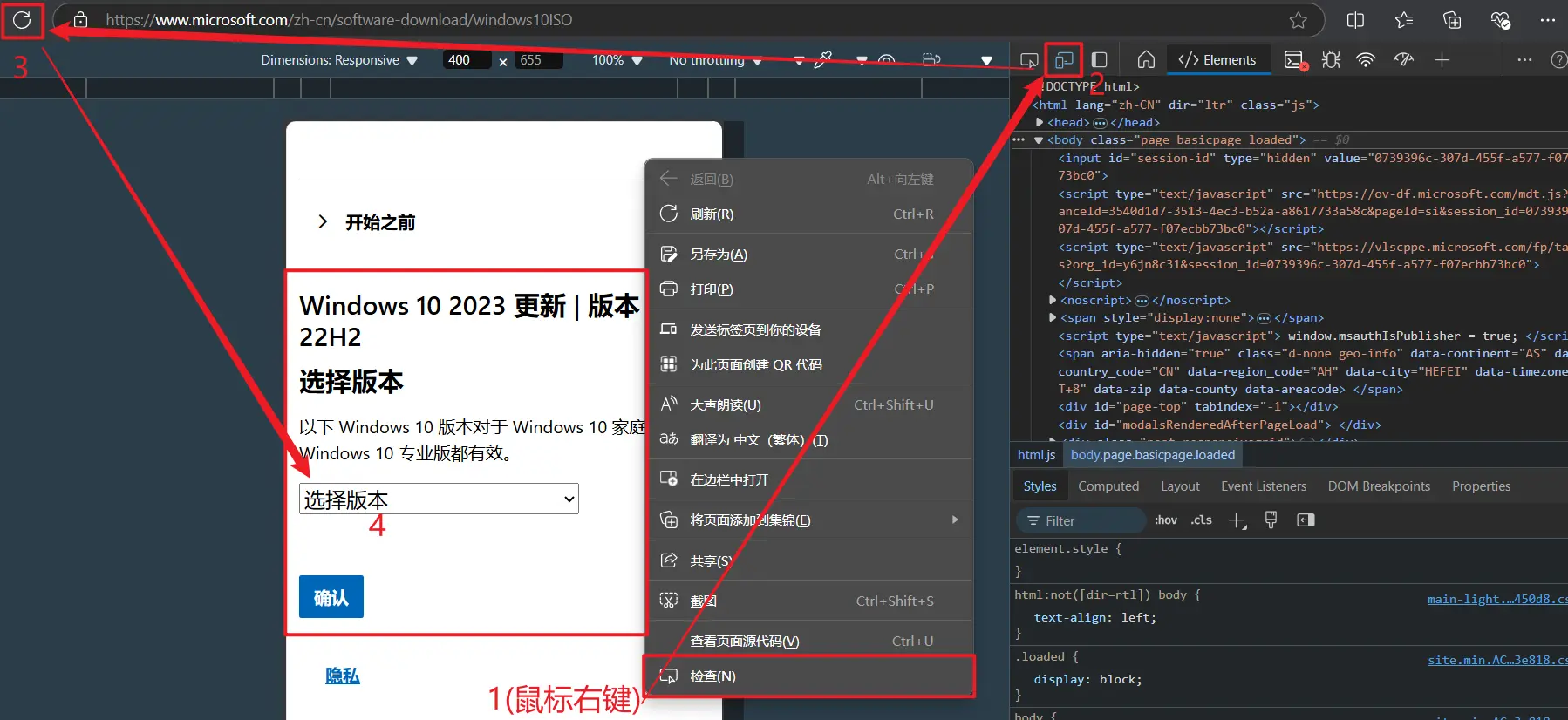Choose 翻译为 中文 (繁体) menu item

[809, 439]
